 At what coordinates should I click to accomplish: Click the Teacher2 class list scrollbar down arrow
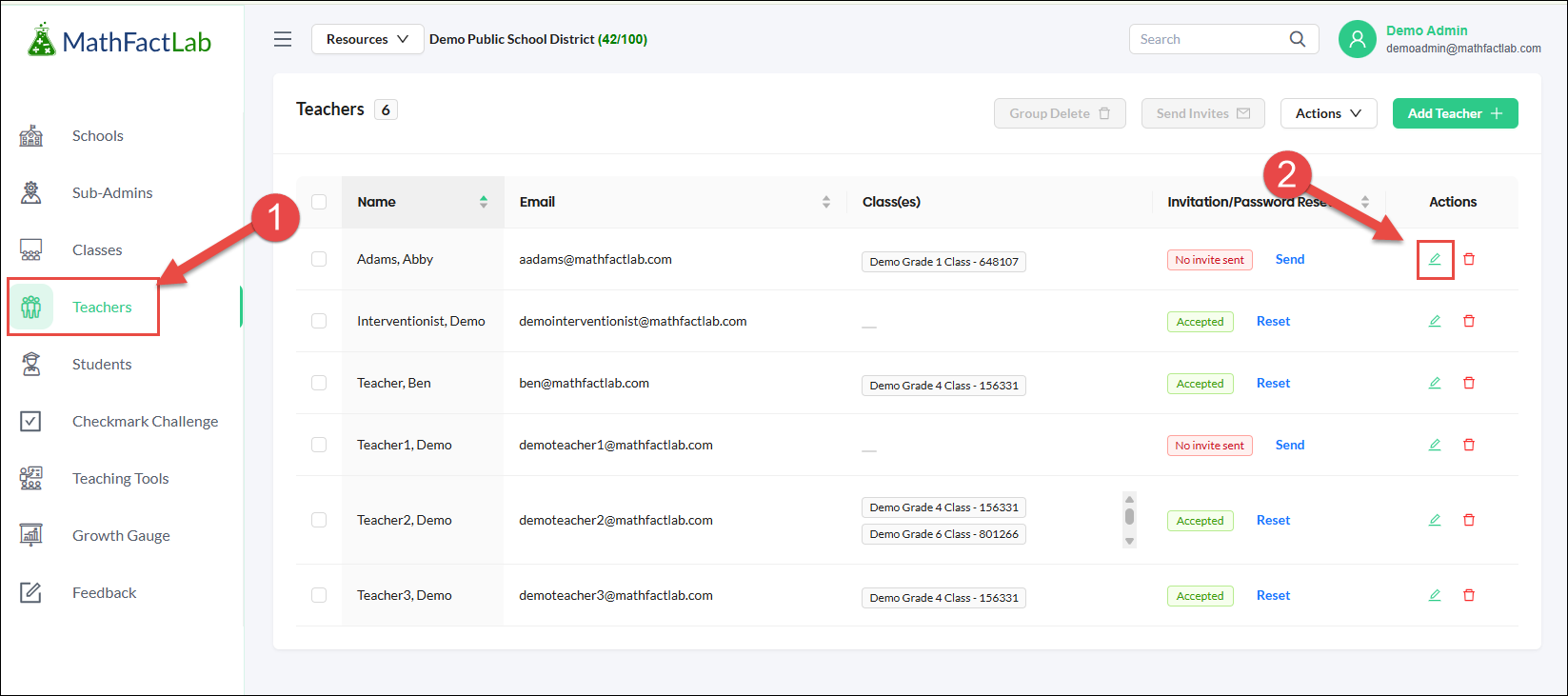coord(1129,541)
